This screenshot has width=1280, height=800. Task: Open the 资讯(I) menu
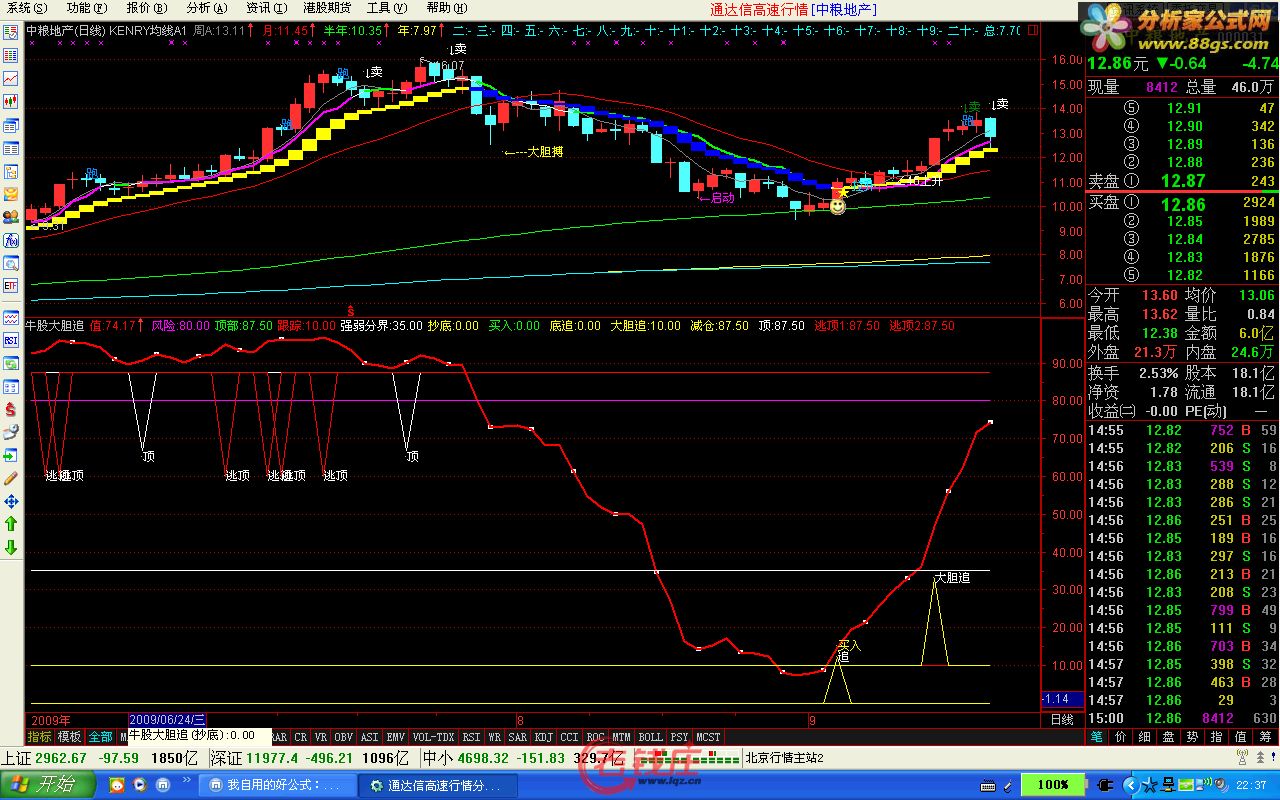tap(265, 8)
